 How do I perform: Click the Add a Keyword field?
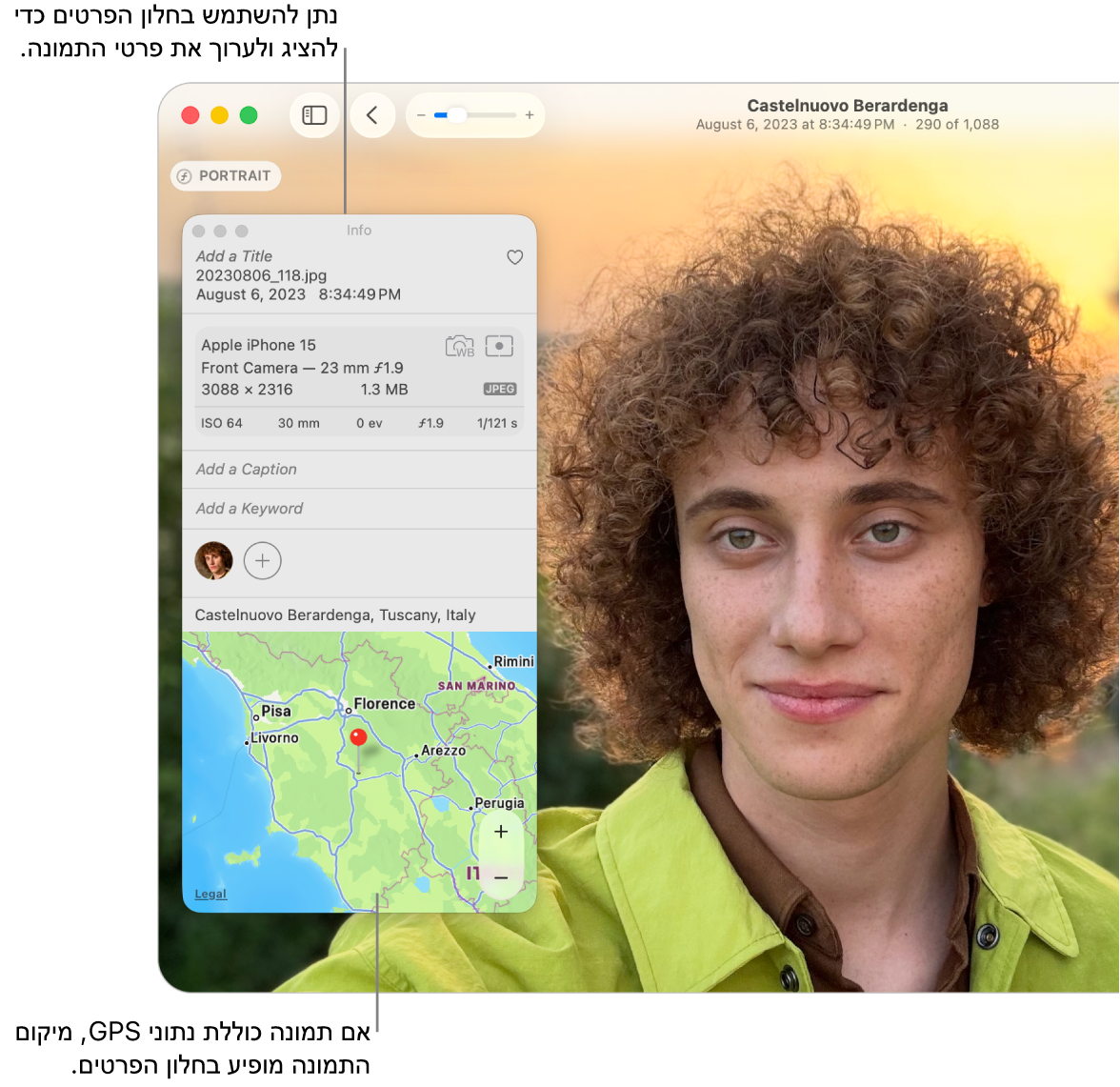tap(250, 509)
